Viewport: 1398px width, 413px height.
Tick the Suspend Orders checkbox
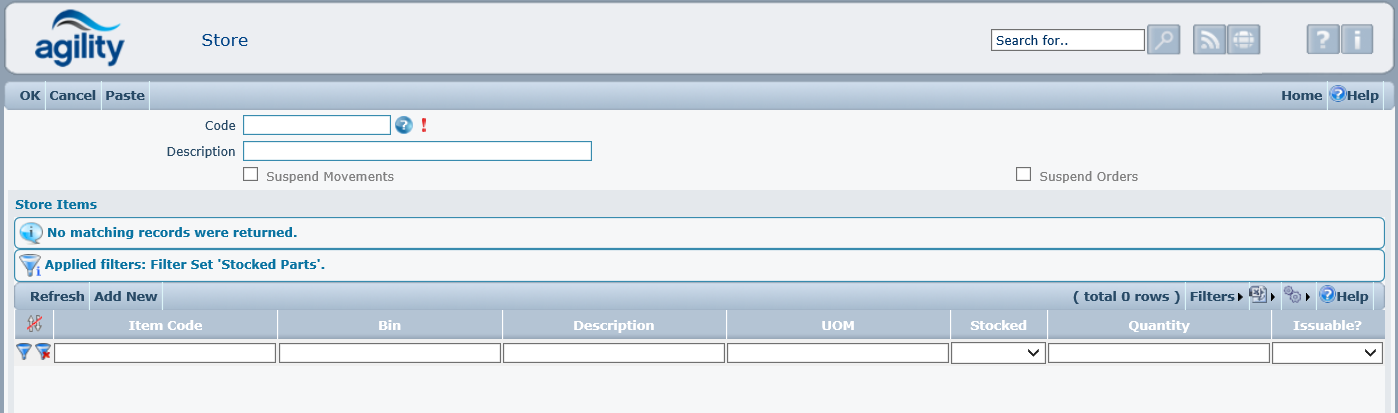coord(1023,175)
